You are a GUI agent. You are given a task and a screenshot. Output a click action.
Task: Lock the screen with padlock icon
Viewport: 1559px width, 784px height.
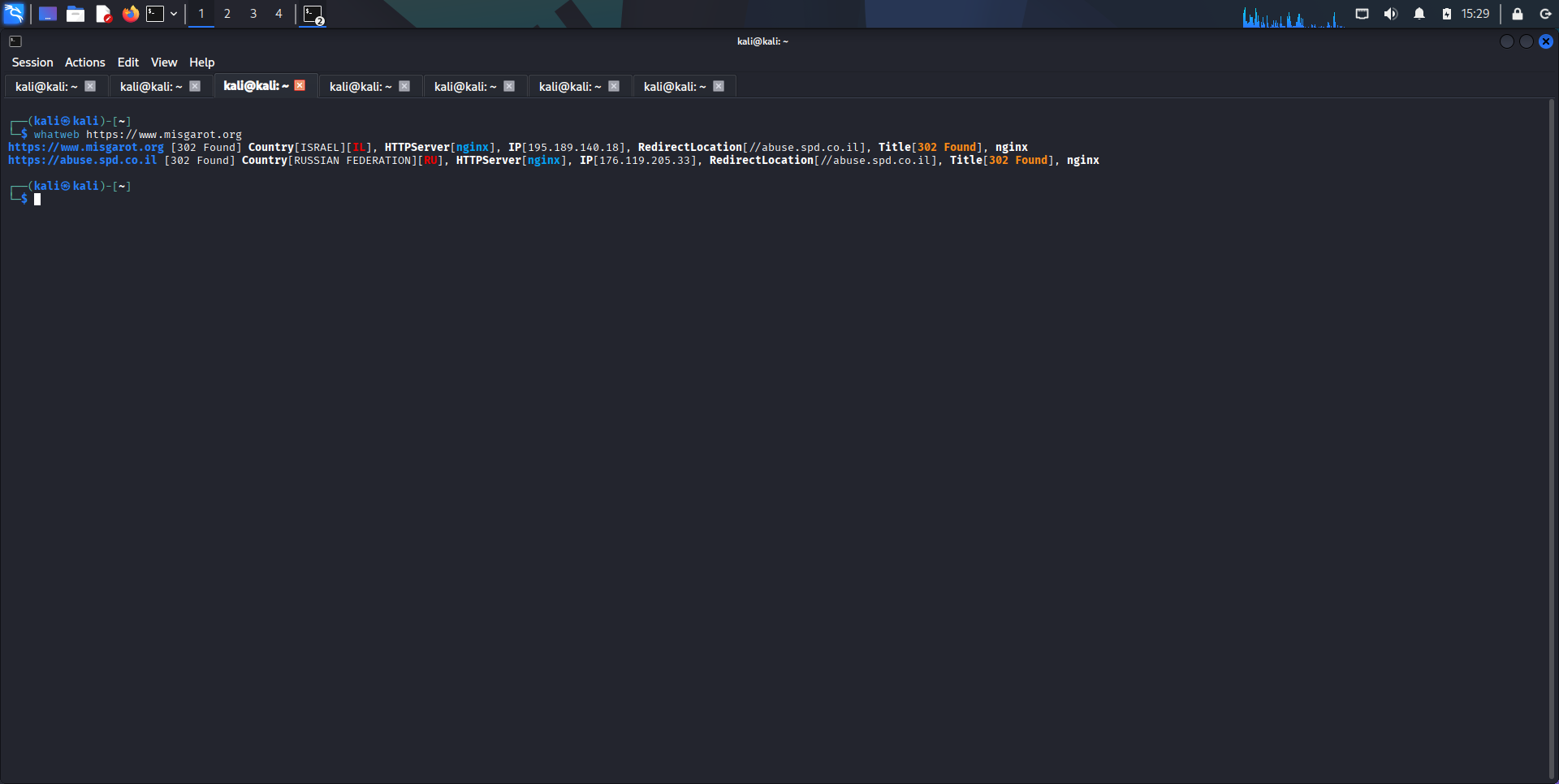[1517, 14]
